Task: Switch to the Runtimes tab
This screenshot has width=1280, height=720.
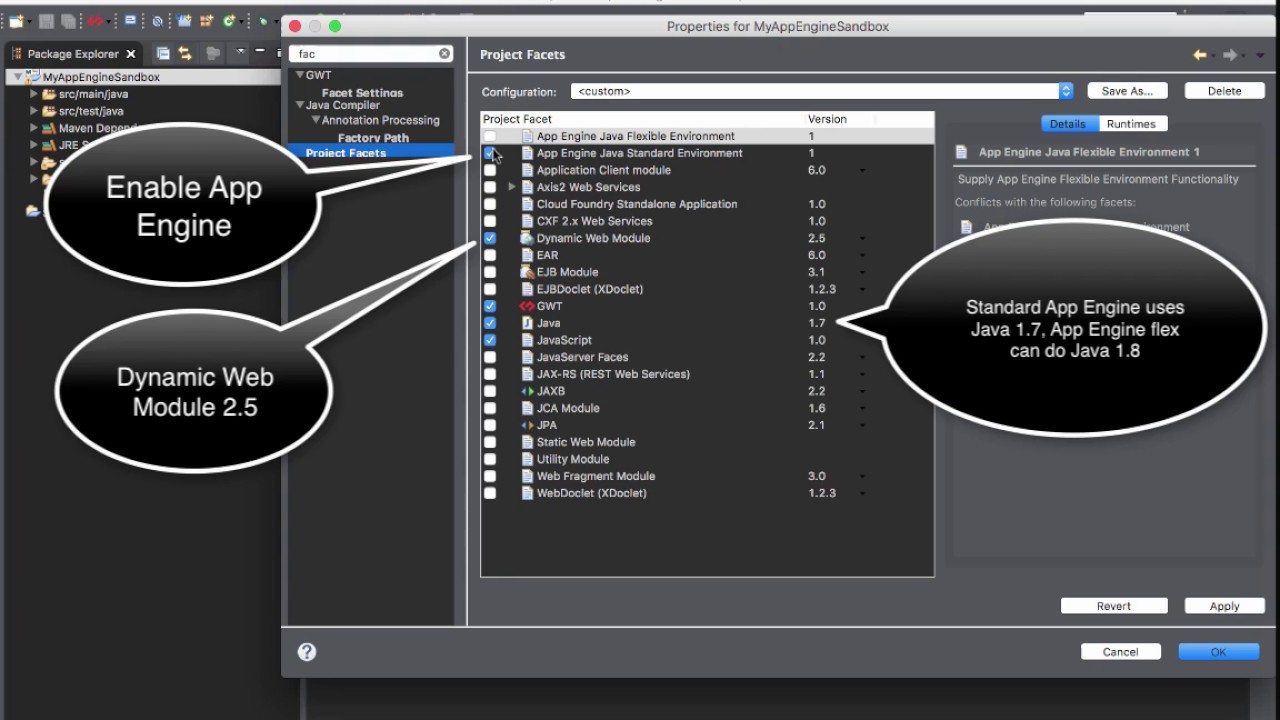Action: point(1131,124)
